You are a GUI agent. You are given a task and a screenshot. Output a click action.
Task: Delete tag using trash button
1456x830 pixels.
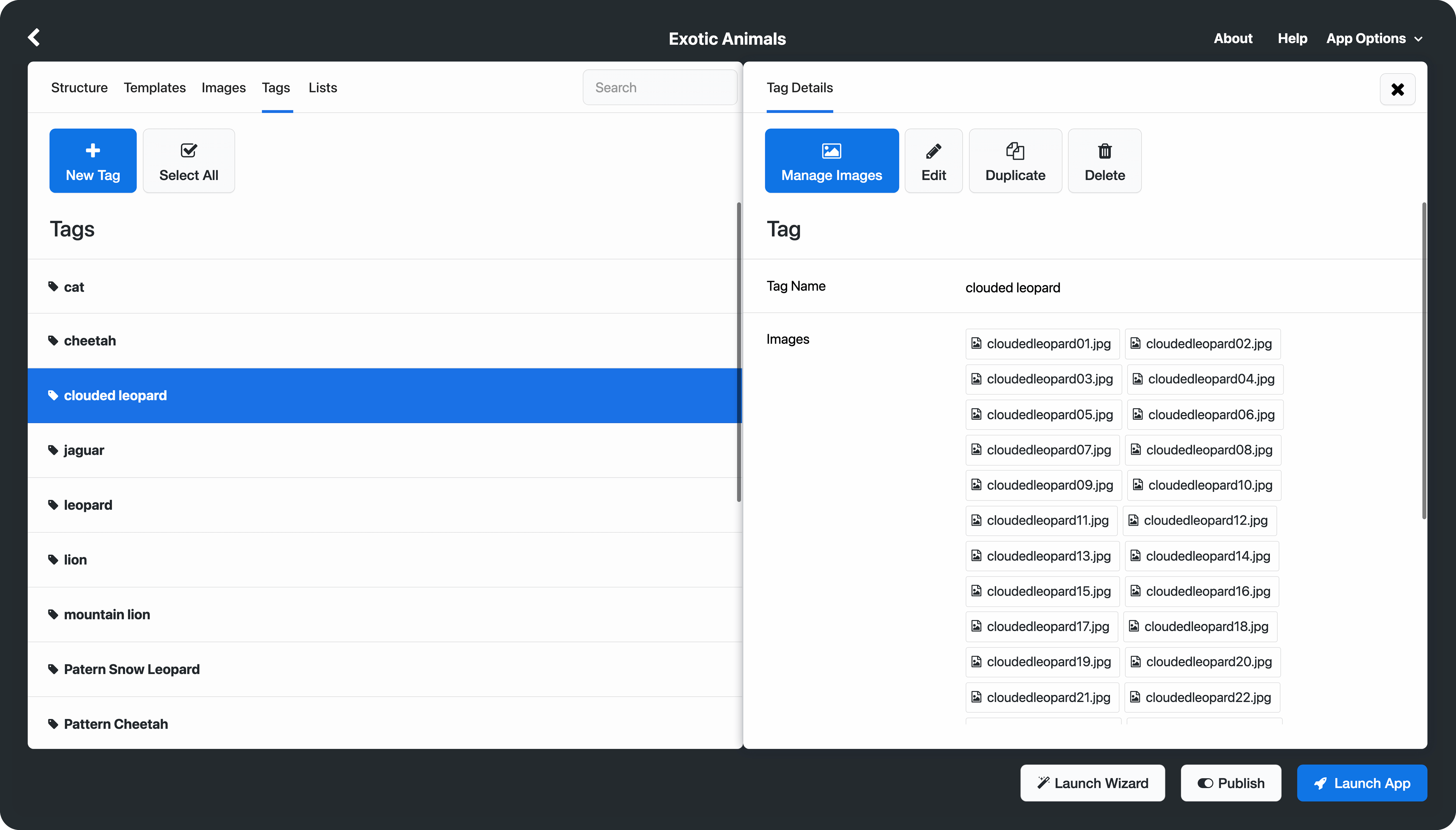click(x=1104, y=161)
